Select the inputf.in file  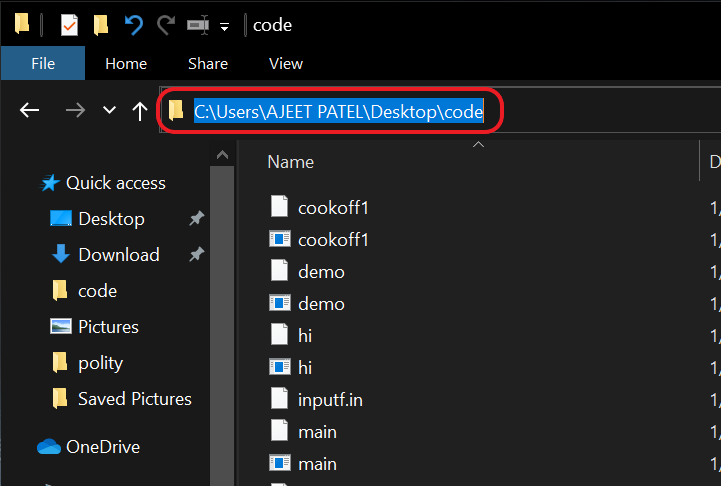click(330, 400)
